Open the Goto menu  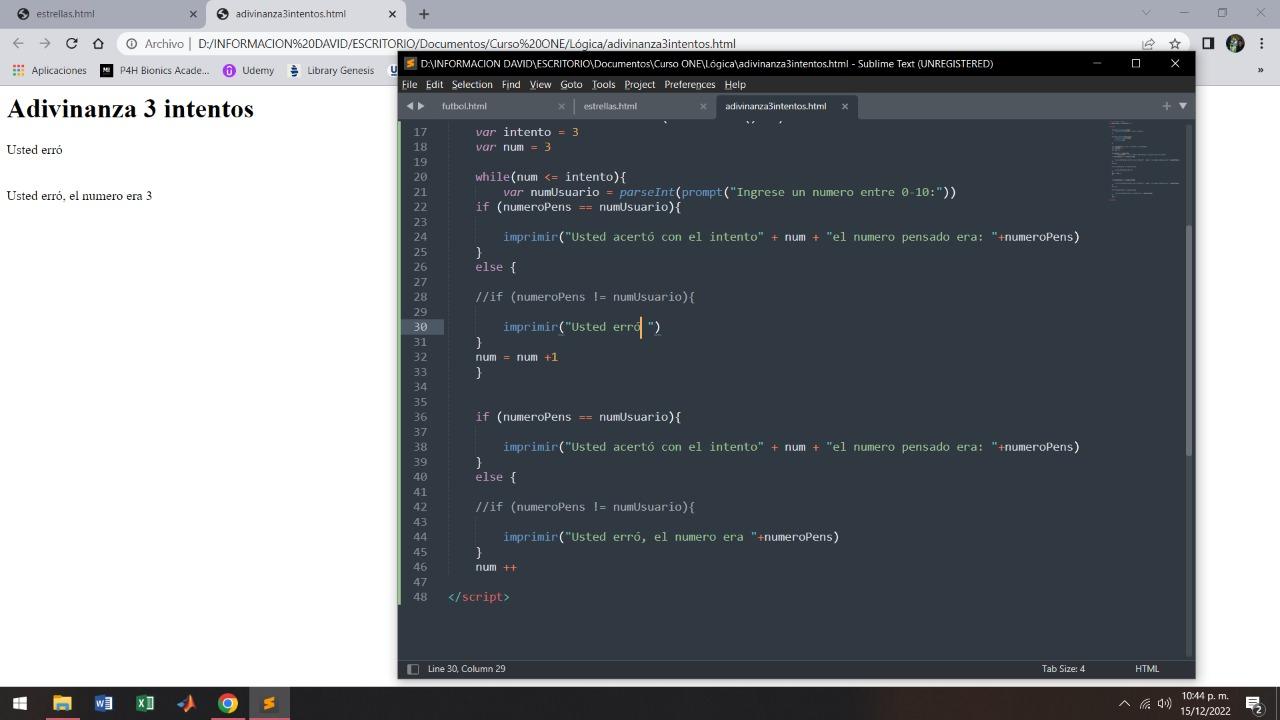[x=571, y=84]
